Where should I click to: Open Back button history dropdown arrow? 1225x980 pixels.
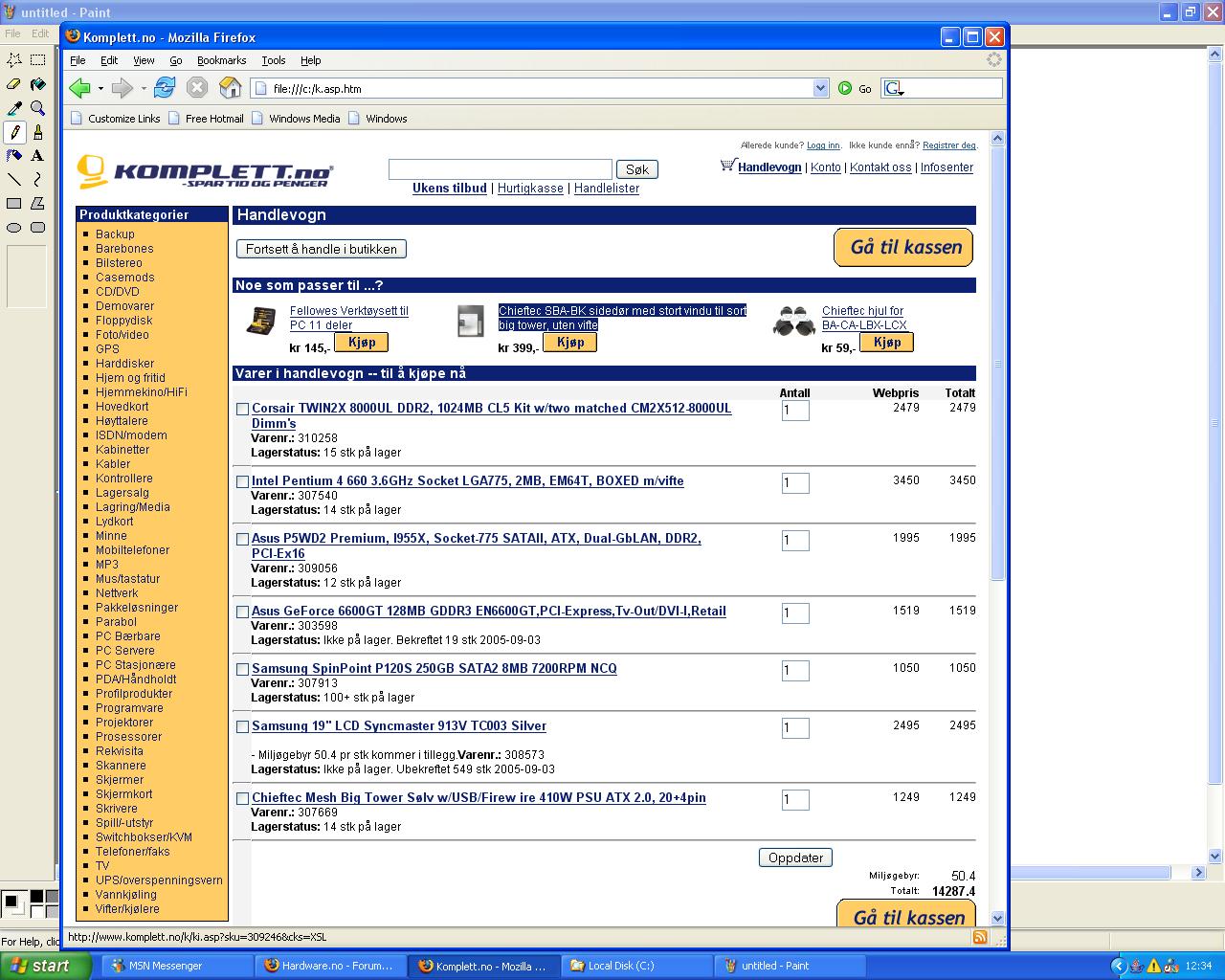(x=100, y=88)
